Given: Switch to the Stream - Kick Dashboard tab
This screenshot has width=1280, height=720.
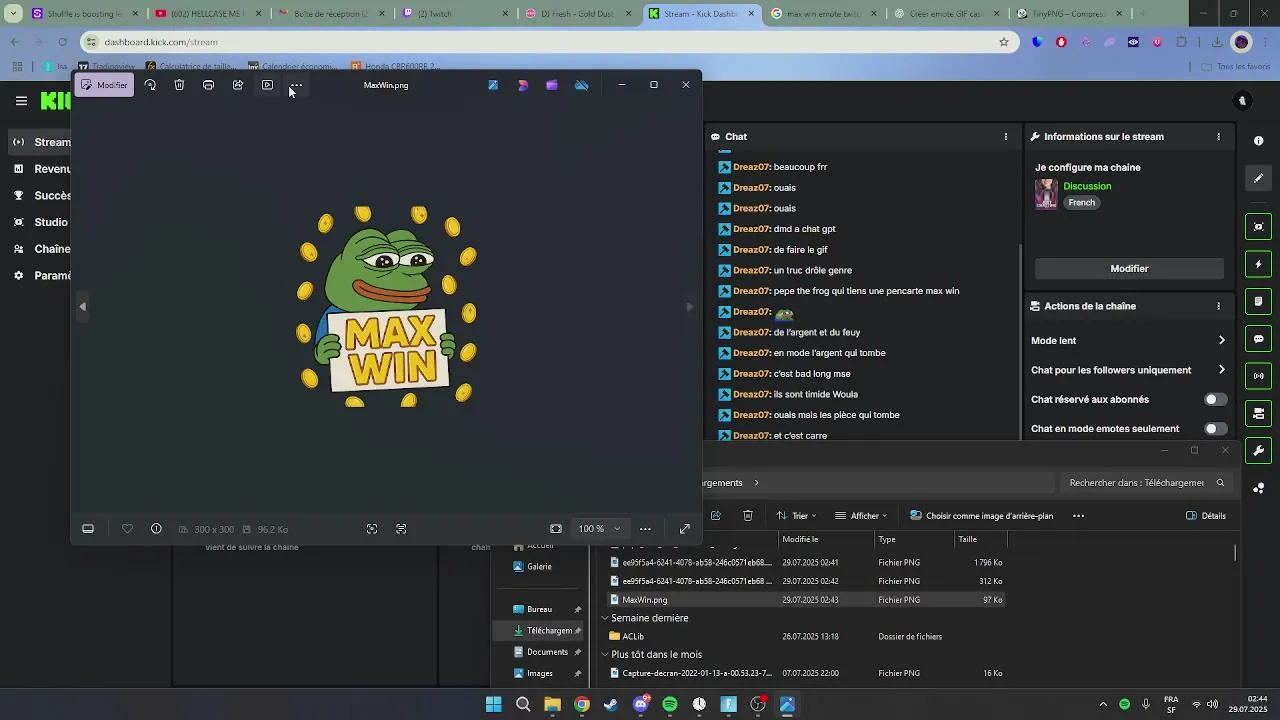Looking at the screenshot, I should pos(703,14).
